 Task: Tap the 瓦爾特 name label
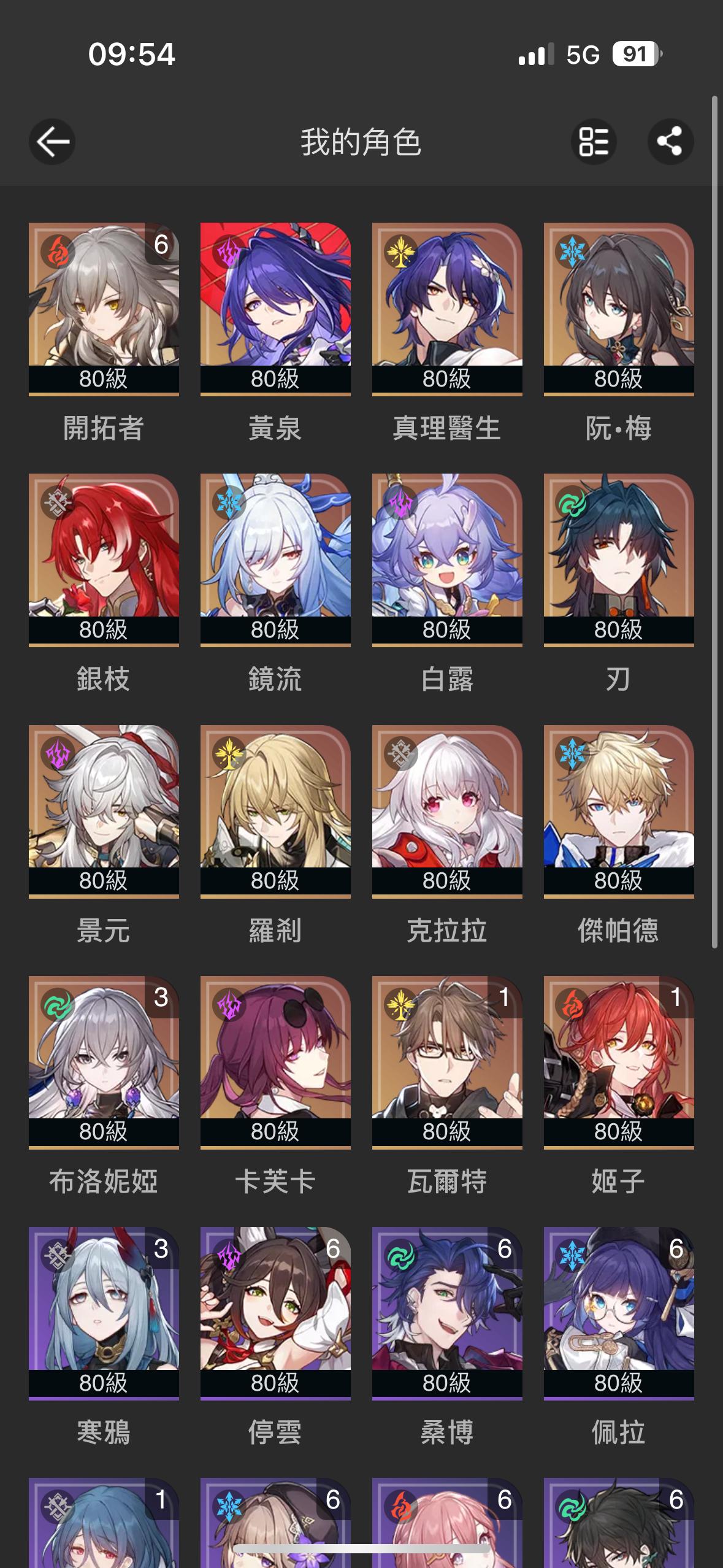point(447,1182)
